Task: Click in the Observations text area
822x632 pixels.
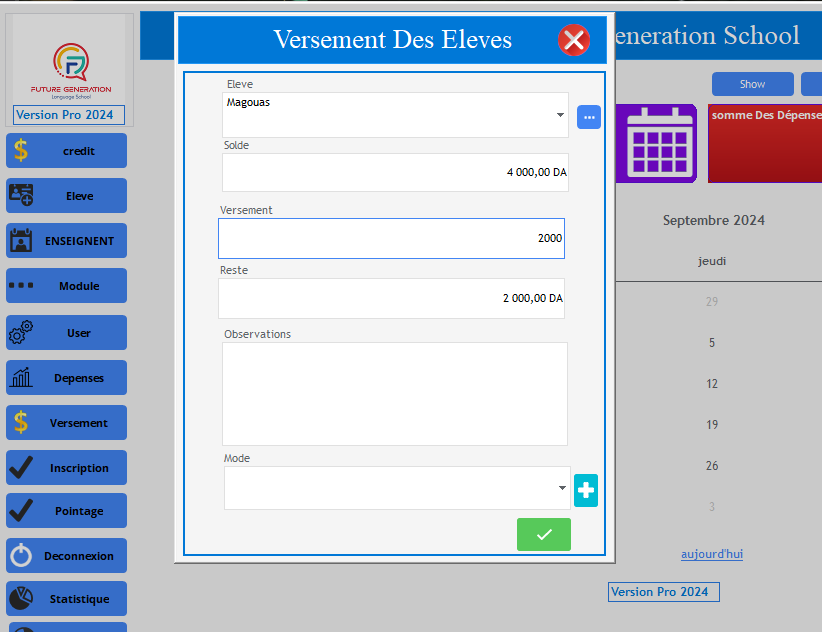Action: 395,394
